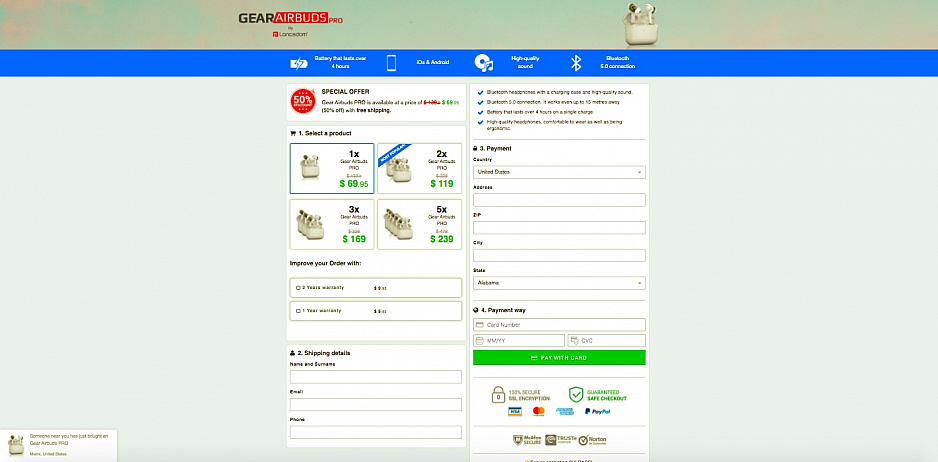Click the SSL encryption padlock icon
Screen dimensions: 938x462
pos(499,394)
